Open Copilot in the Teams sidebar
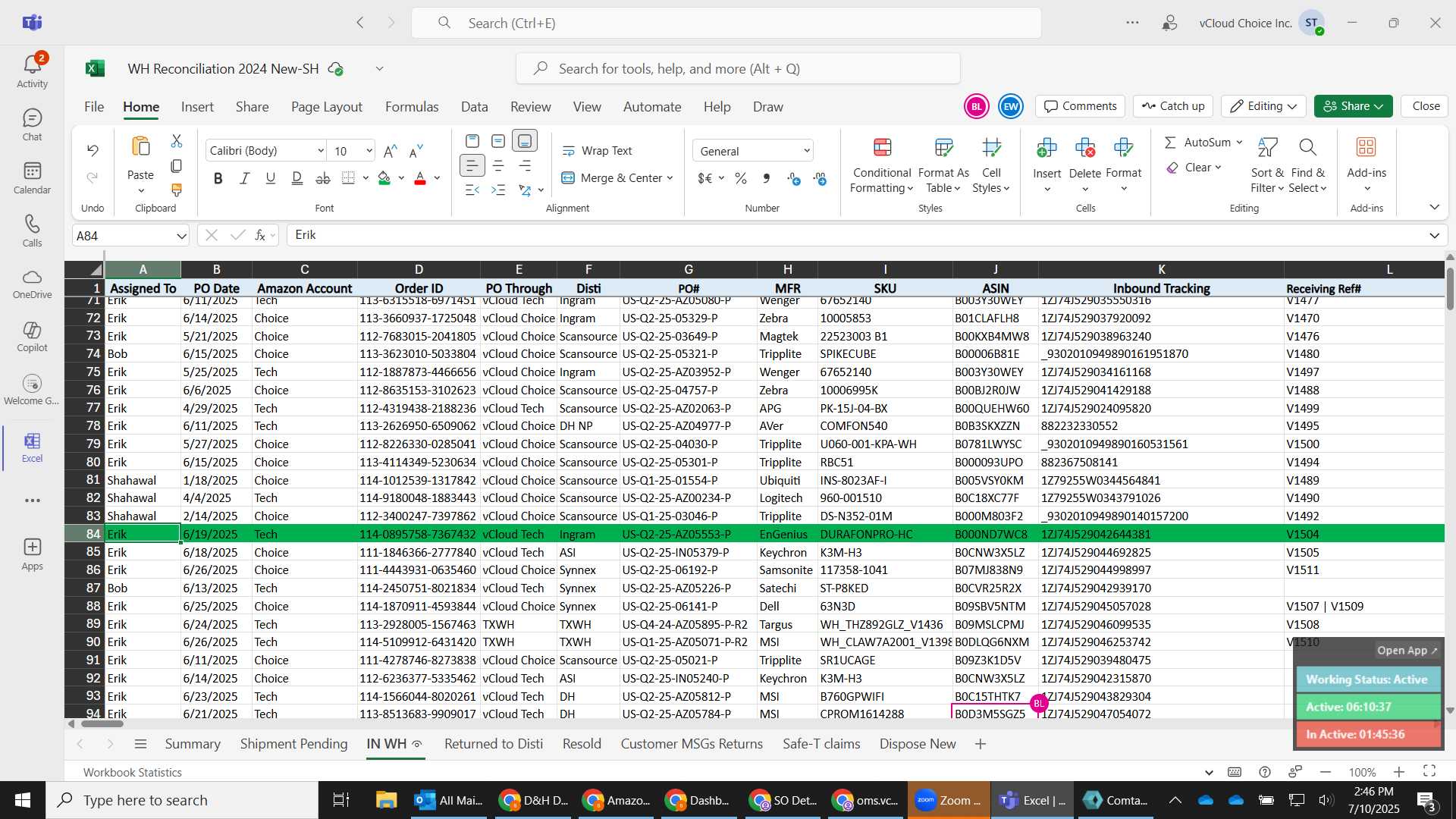 [32, 337]
